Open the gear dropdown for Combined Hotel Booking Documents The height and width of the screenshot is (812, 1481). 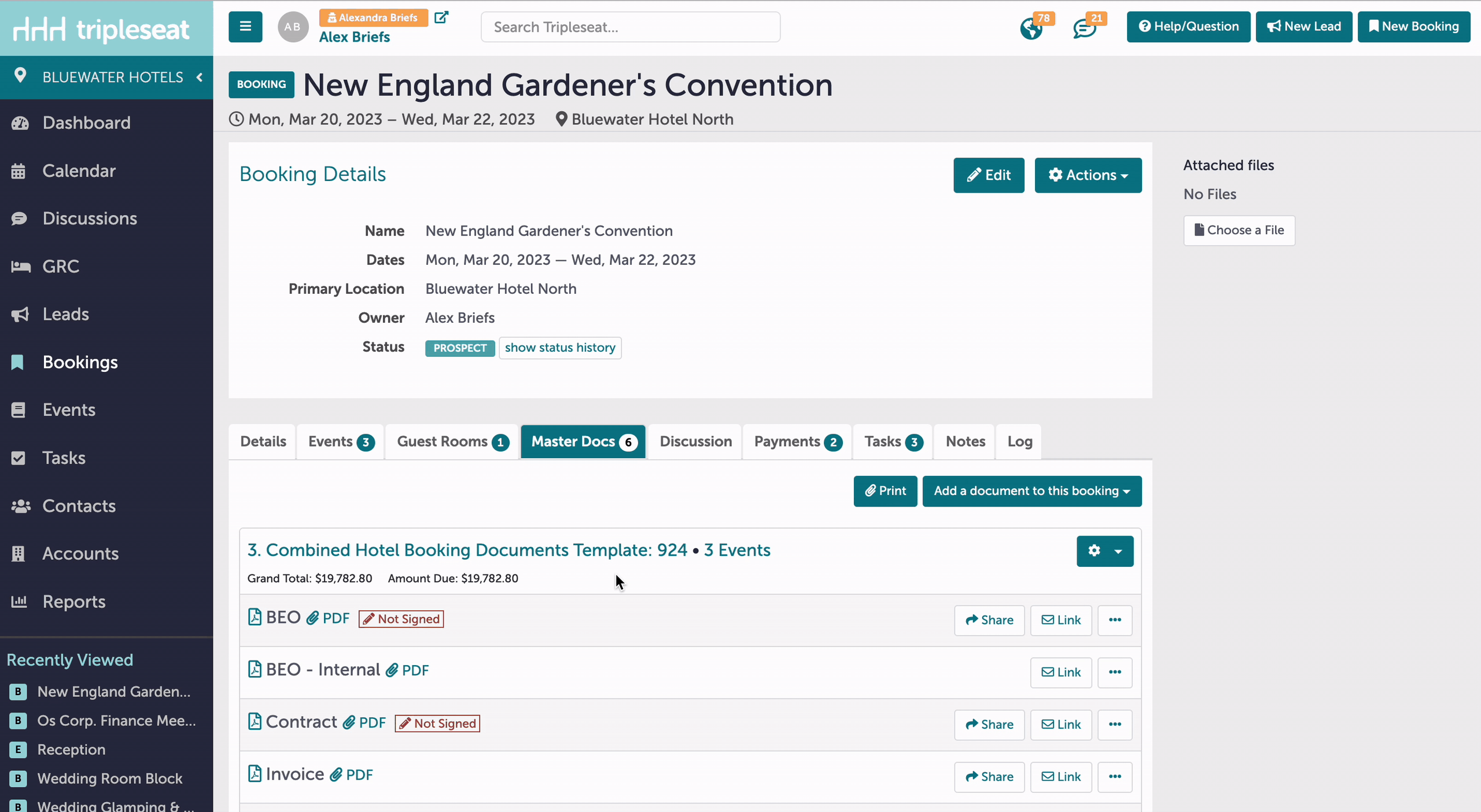(1105, 551)
